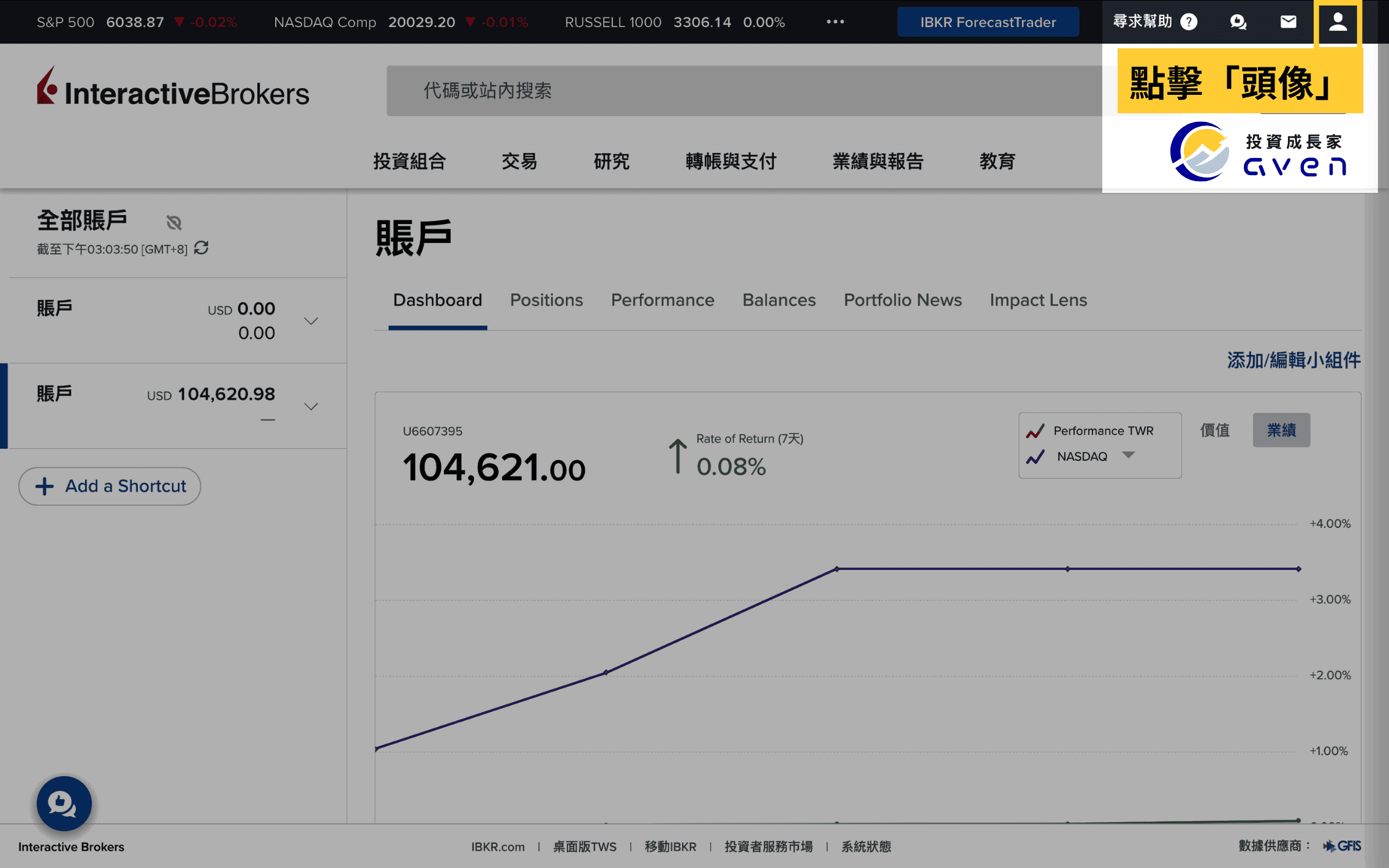The image size is (1389, 868).
Task: Click Rate of Return (7天) label
Action: click(750, 438)
